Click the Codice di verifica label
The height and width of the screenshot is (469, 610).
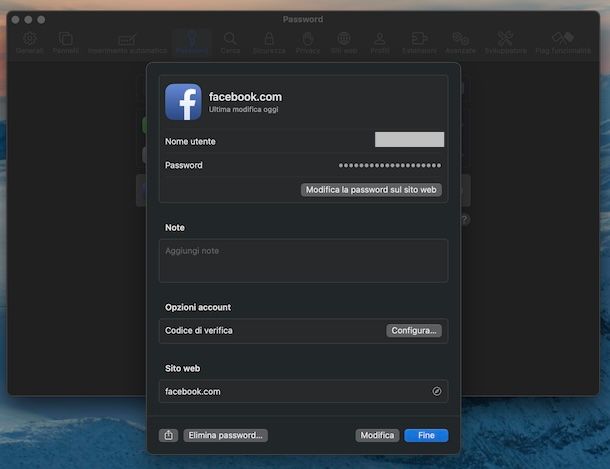[199, 331]
